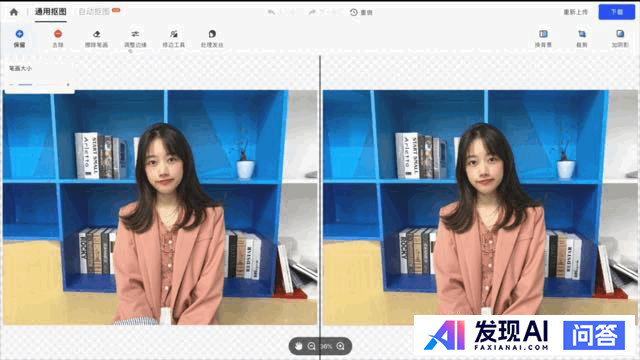This screenshot has width=640, height=360.
Task: Decrease brush size with minus button
Action: coord(11,84)
